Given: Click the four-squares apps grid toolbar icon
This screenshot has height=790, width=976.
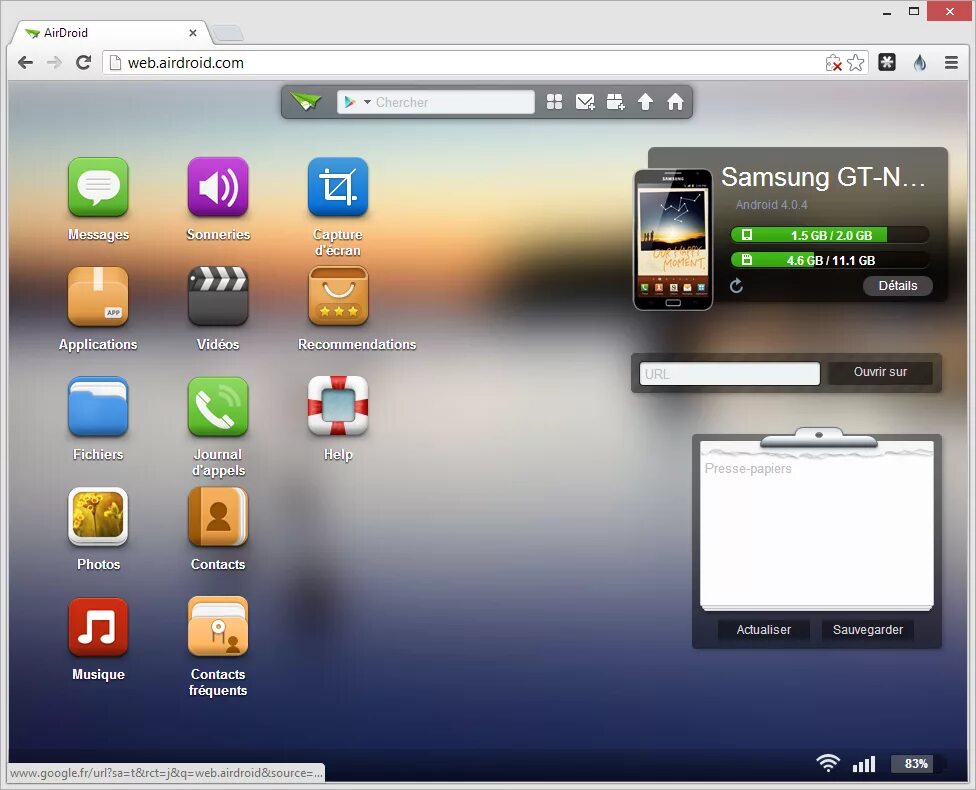Looking at the screenshot, I should point(554,102).
